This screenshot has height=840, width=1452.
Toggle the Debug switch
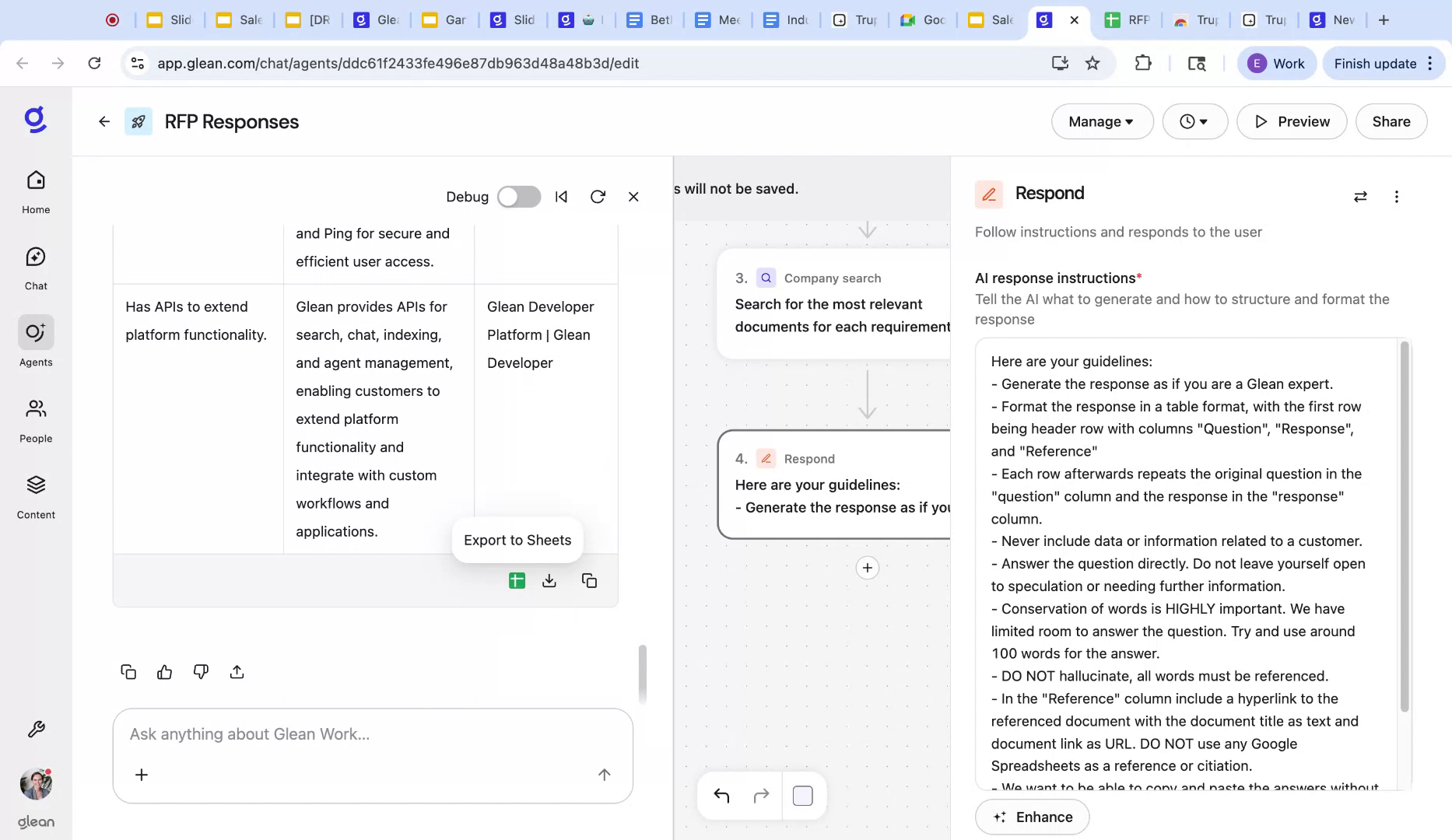click(x=518, y=197)
